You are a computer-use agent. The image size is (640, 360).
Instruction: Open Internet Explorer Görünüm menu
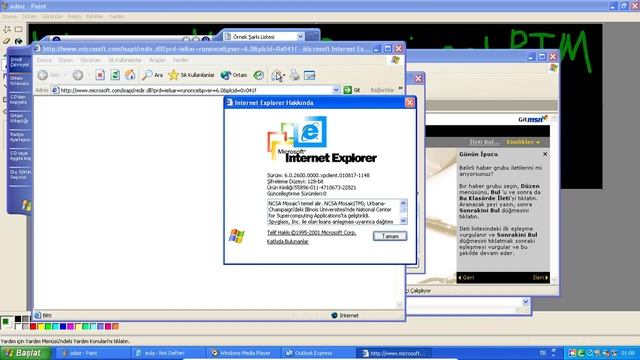tap(90, 60)
